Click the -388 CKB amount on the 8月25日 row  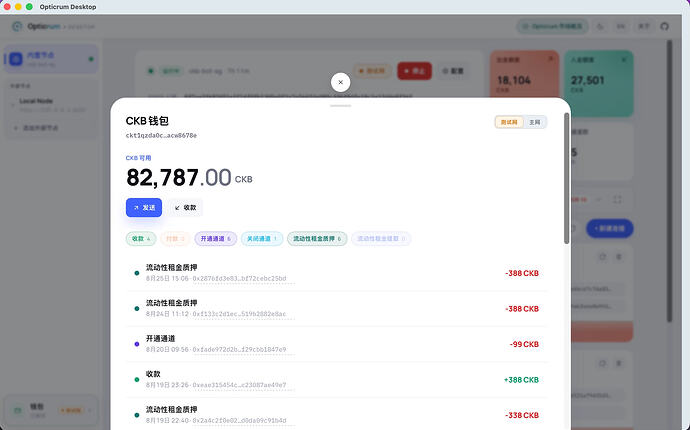point(522,273)
